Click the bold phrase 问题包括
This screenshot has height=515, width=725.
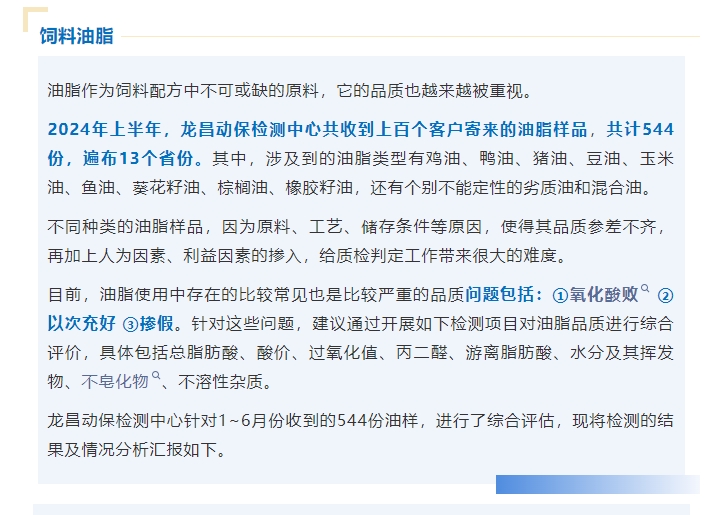(x=500, y=294)
